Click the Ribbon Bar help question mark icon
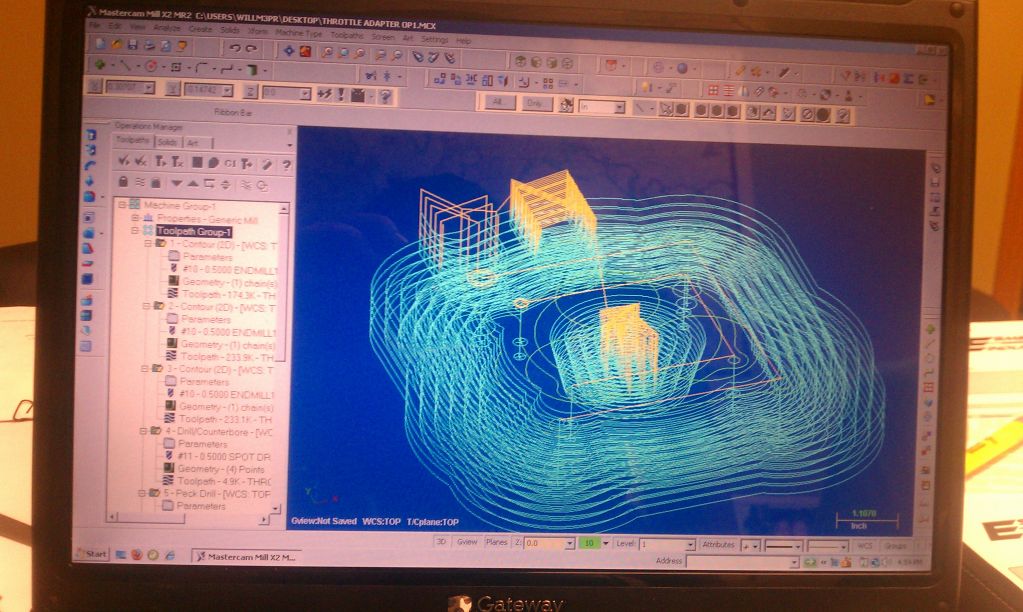 click(x=385, y=97)
